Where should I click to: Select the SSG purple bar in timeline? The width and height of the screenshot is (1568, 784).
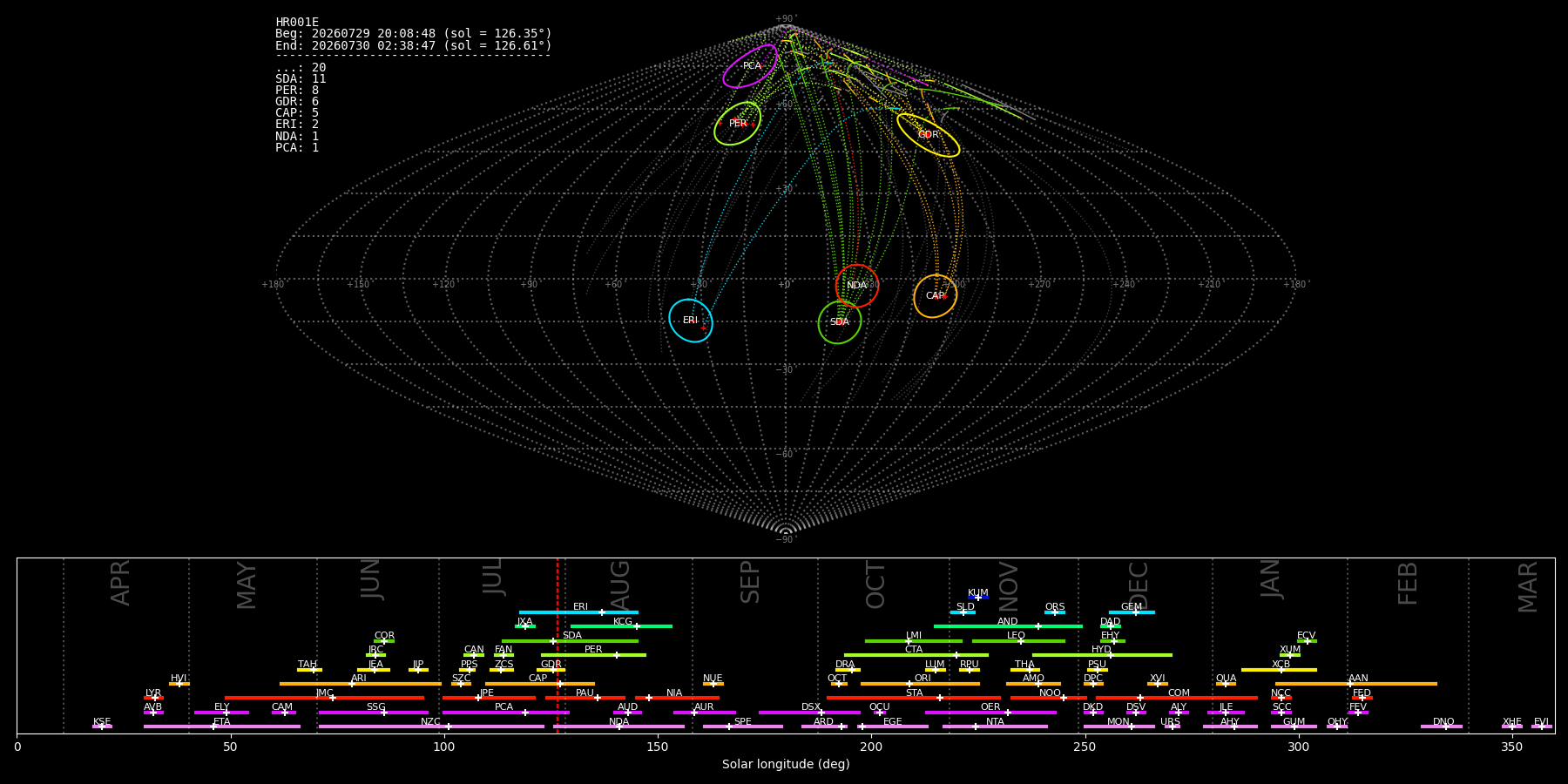(x=373, y=713)
